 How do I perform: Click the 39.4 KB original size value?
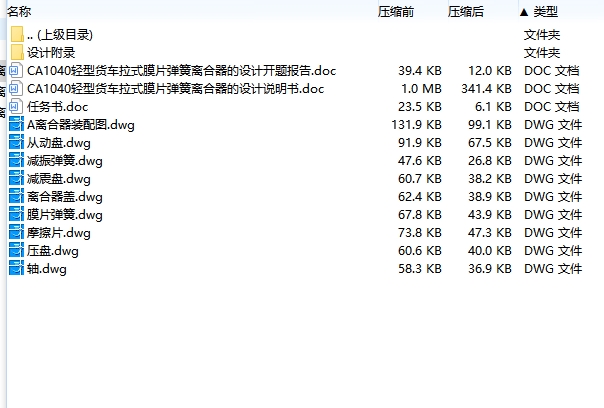point(420,71)
